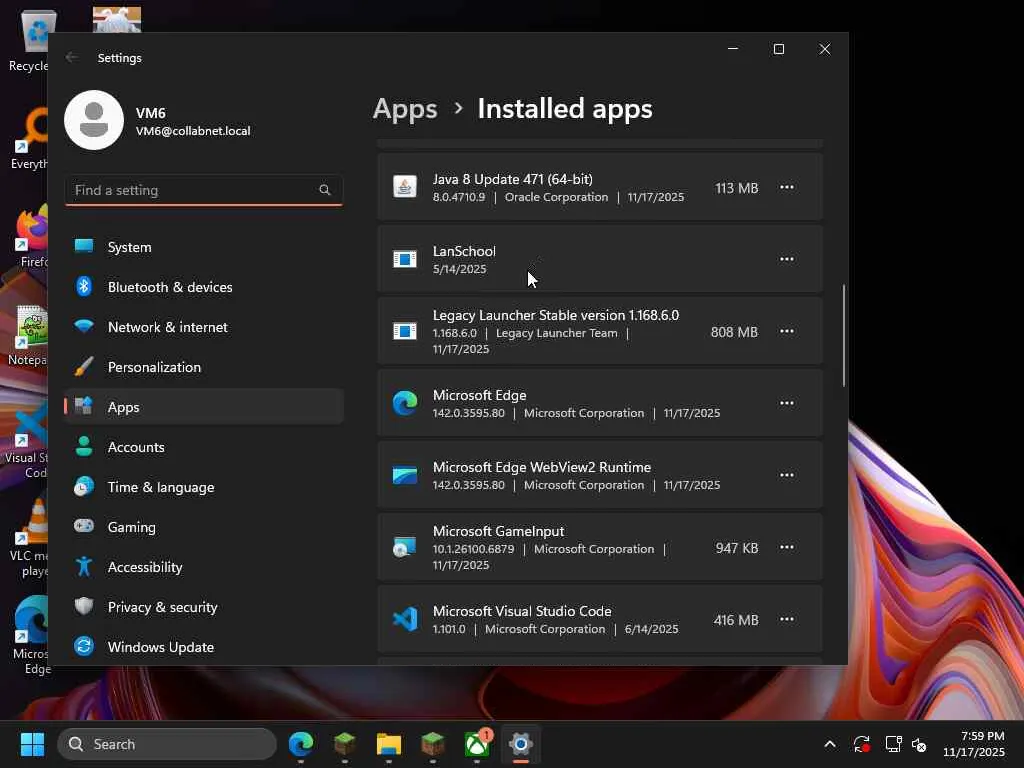Viewport: 1024px width, 768px height.
Task: Click the Windows Update refresh icon
Action: [x=84, y=646]
